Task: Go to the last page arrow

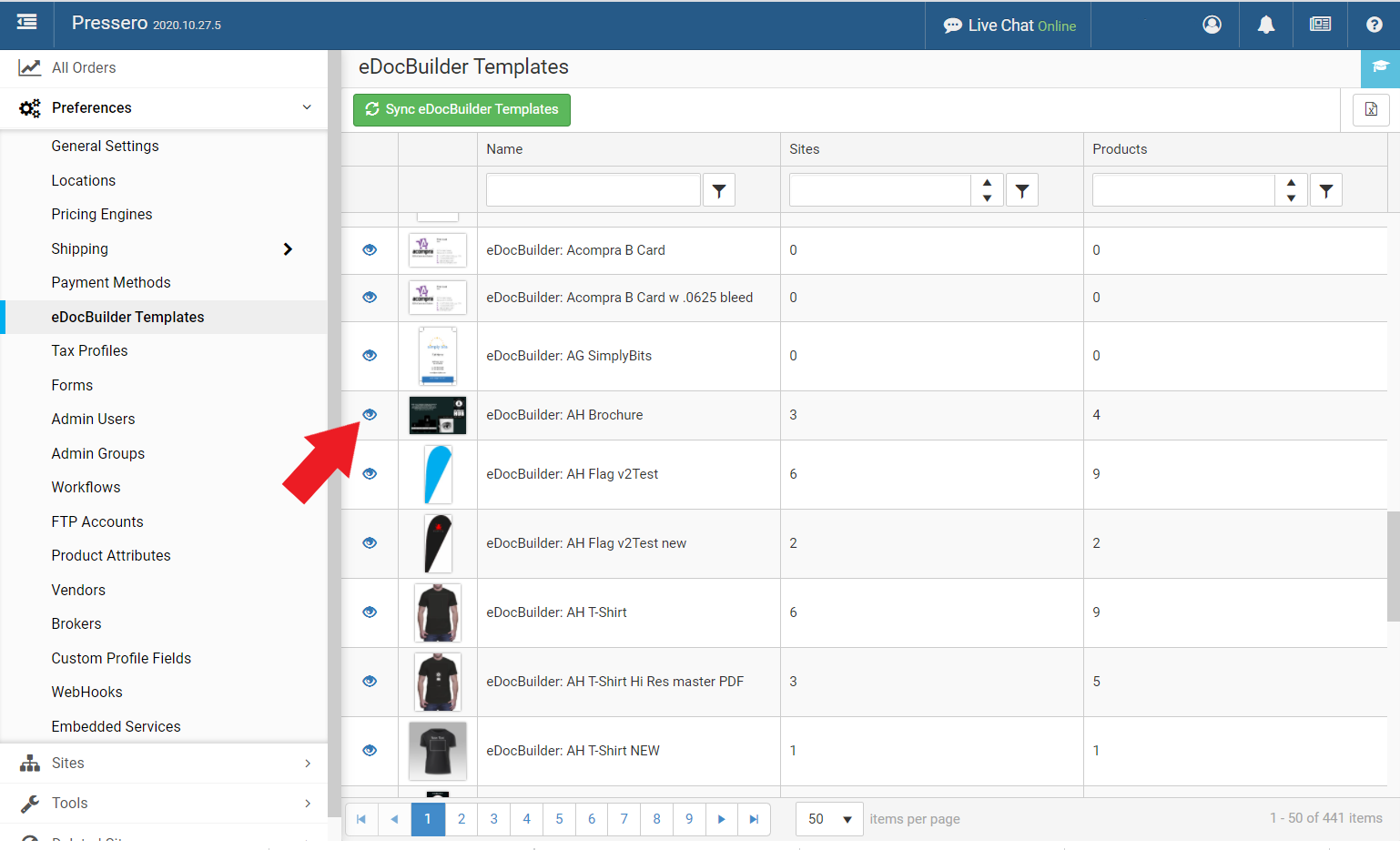Action: tap(754, 819)
